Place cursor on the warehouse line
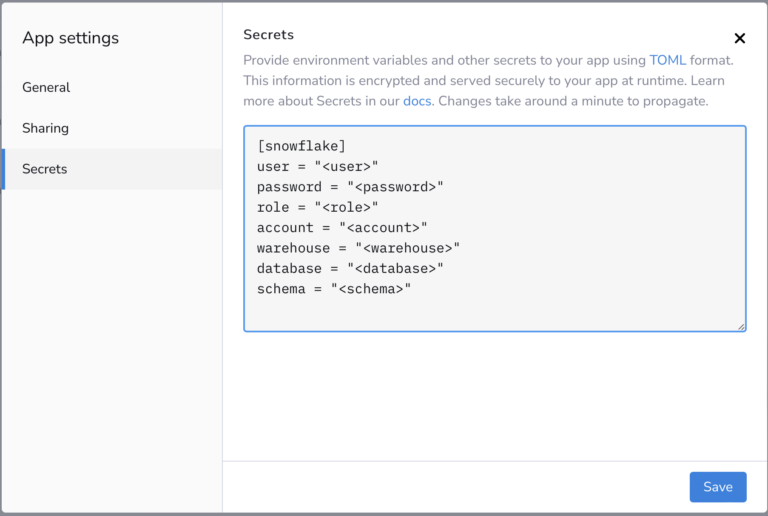The height and width of the screenshot is (516, 768). click(357, 248)
